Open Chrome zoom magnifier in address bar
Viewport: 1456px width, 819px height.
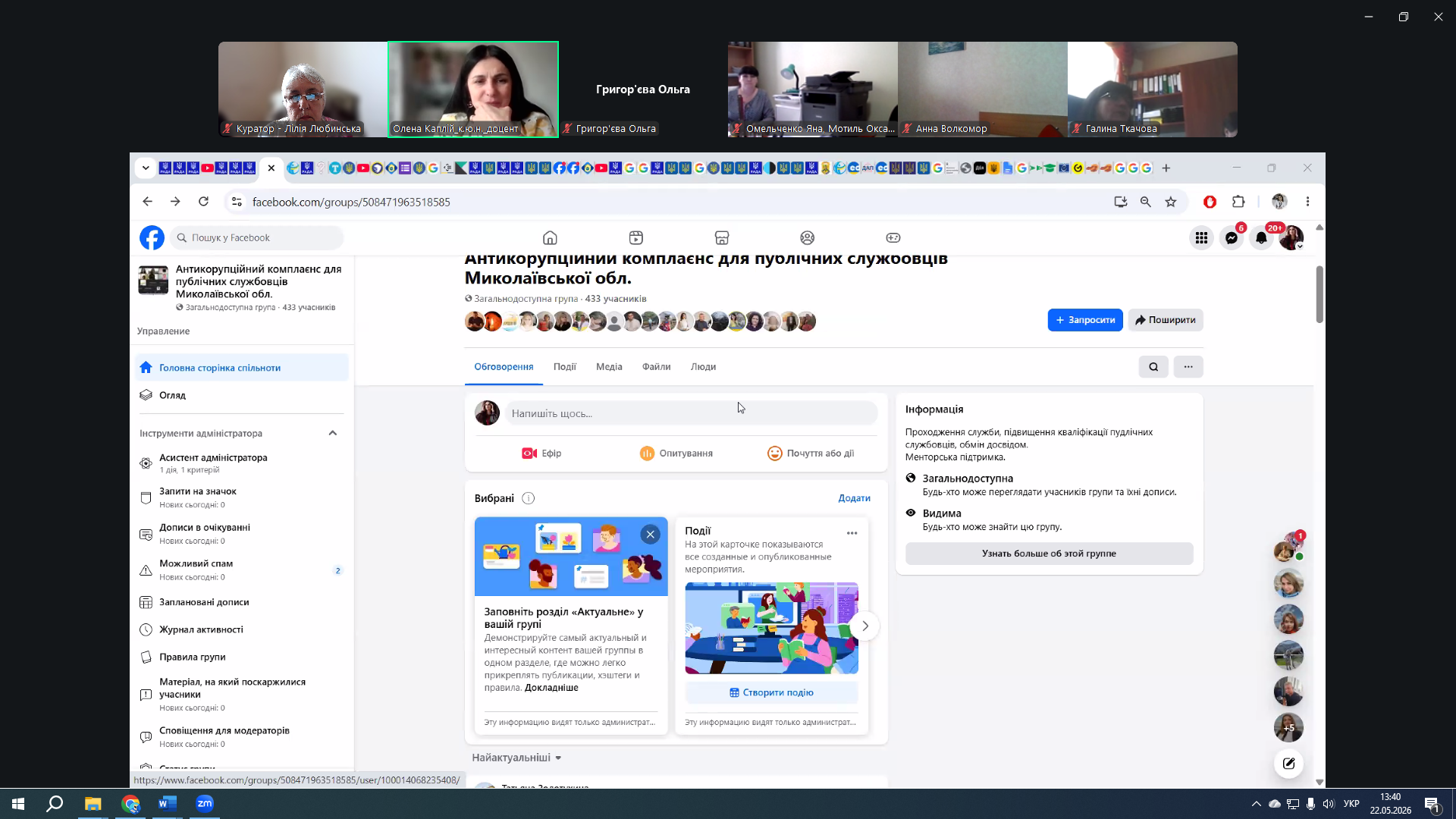[1146, 202]
